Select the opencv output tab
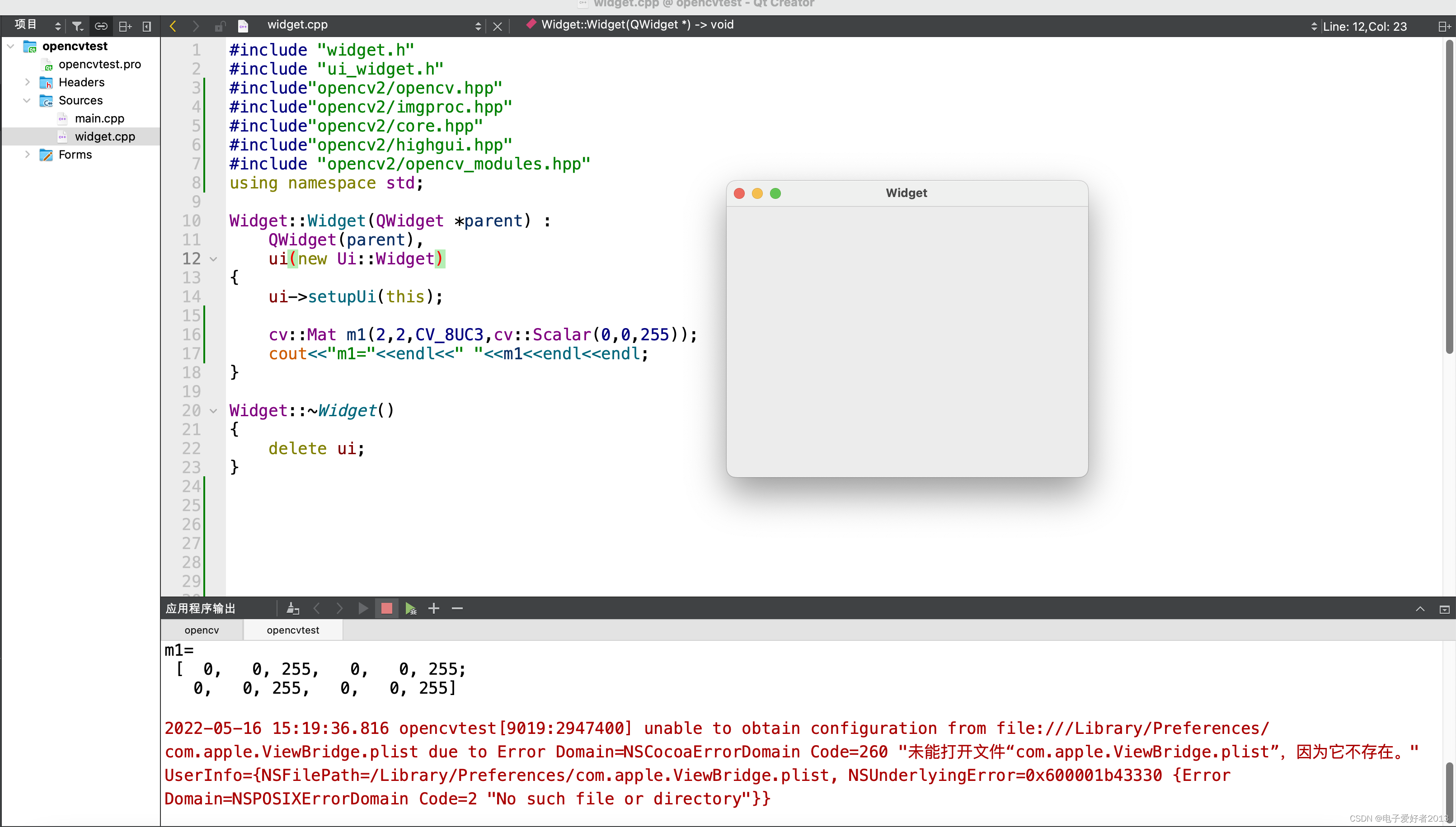Viewport: 1456px width, 827px height. (x=200, y=629)
